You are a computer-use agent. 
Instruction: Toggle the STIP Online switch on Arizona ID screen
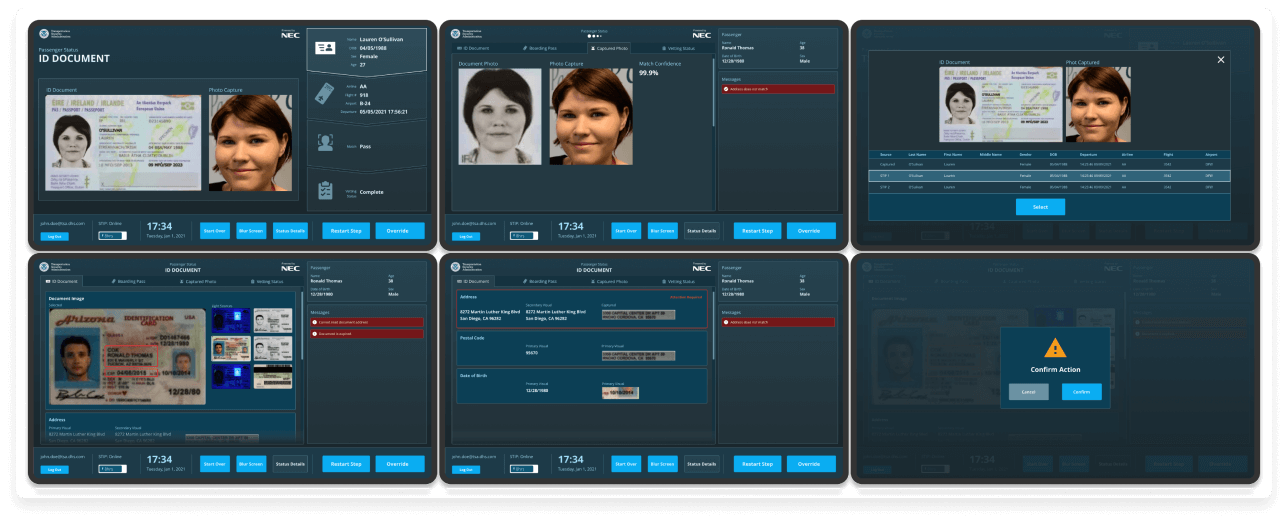112,468
